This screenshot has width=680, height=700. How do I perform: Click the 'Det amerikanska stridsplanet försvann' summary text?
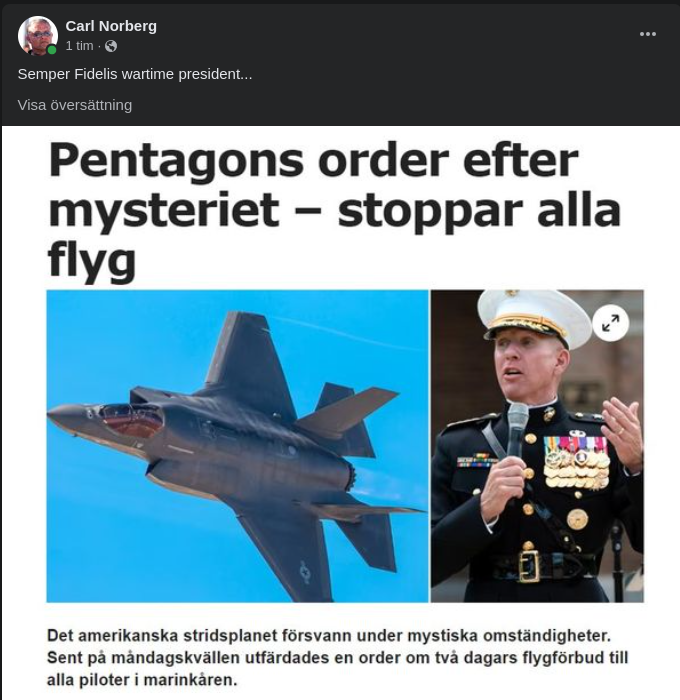[x=338, y=658]
